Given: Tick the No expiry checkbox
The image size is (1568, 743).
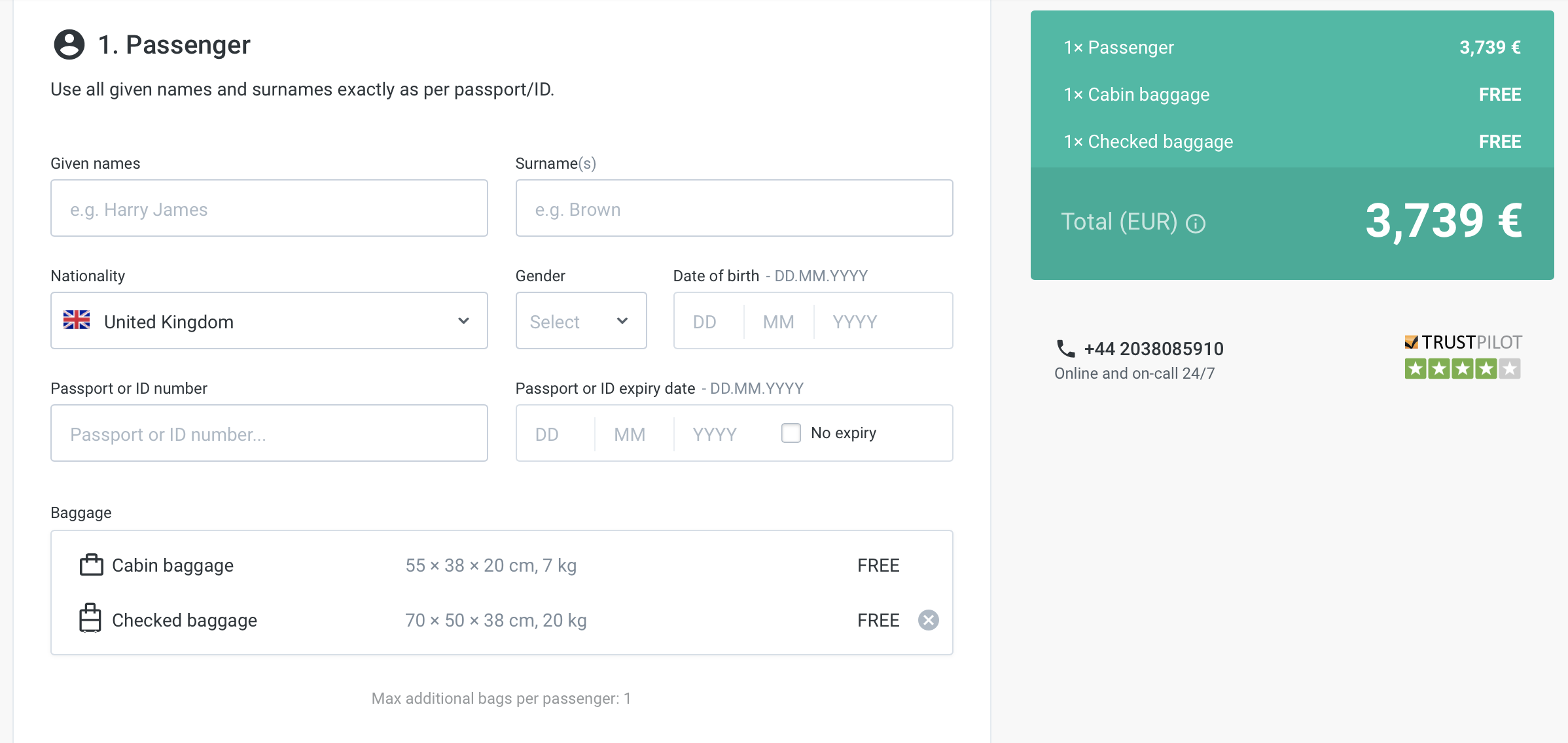Looking at the screenshot, I should click(791, 433).
